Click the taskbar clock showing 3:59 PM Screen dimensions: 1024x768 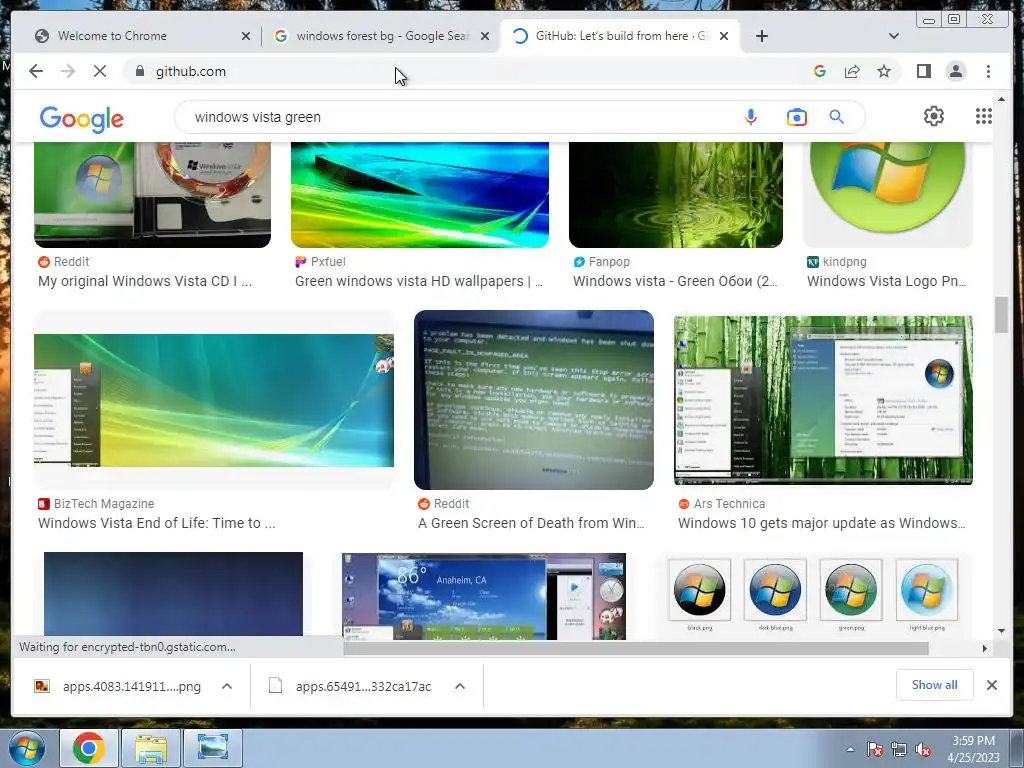(973, 748)
